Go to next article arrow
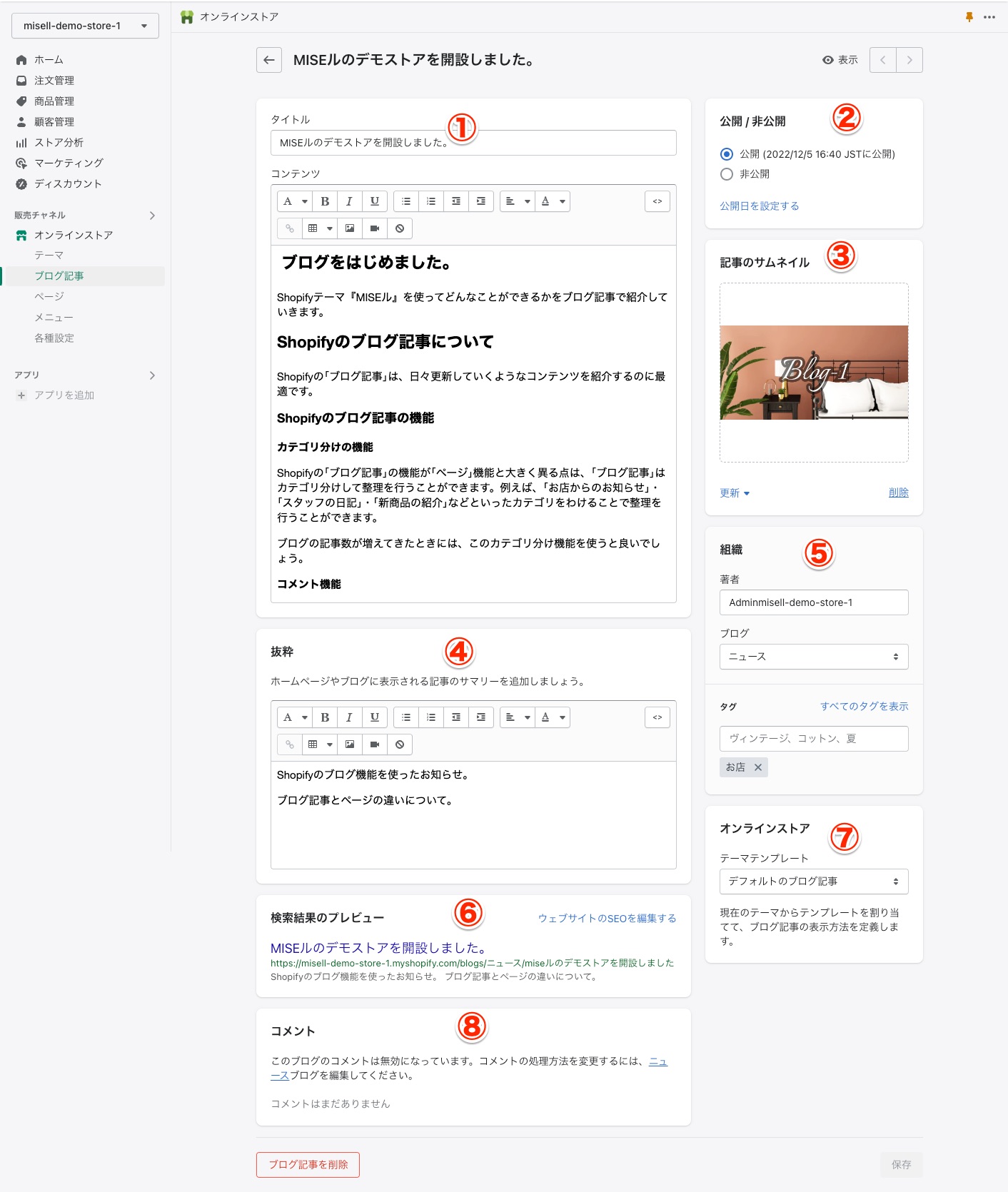 click(909, 60)
